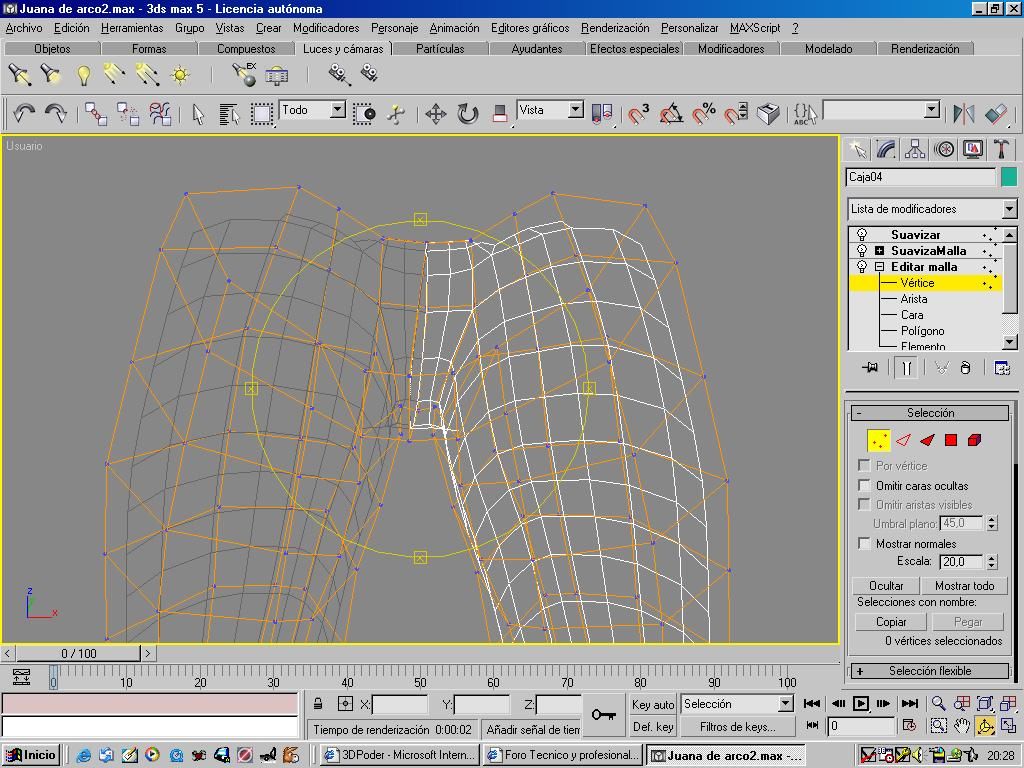Viewport: 1024px width, 768px height.
Task: Choose Polygon sub-object selection icon
Action: click(951, 440)
